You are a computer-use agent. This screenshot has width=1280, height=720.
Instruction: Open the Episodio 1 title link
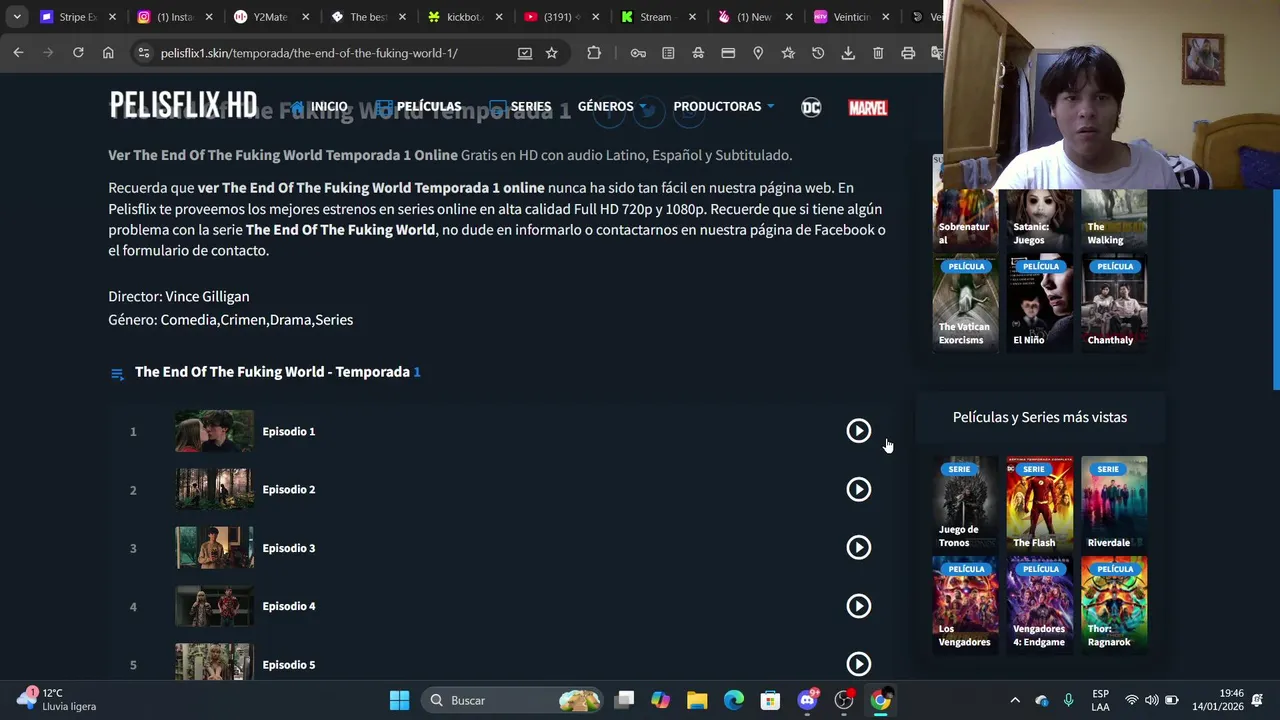(288, 431)
